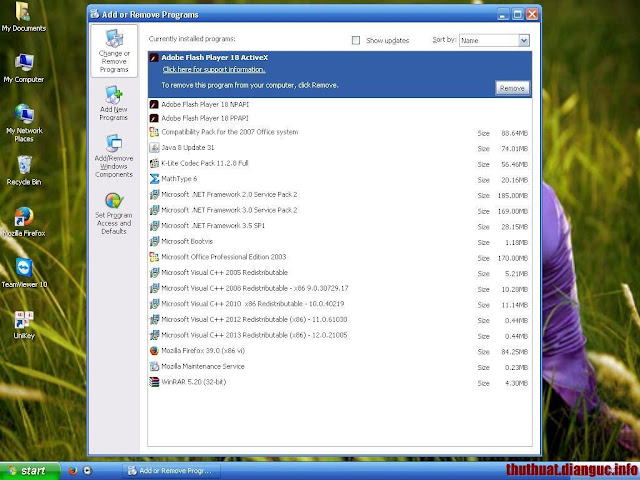Image resolution: width=640 pixels, height=480 pixels.
Task: Click Remove button for Flash ActiveX
Action: pyautogui.click(x=512, y=88)
